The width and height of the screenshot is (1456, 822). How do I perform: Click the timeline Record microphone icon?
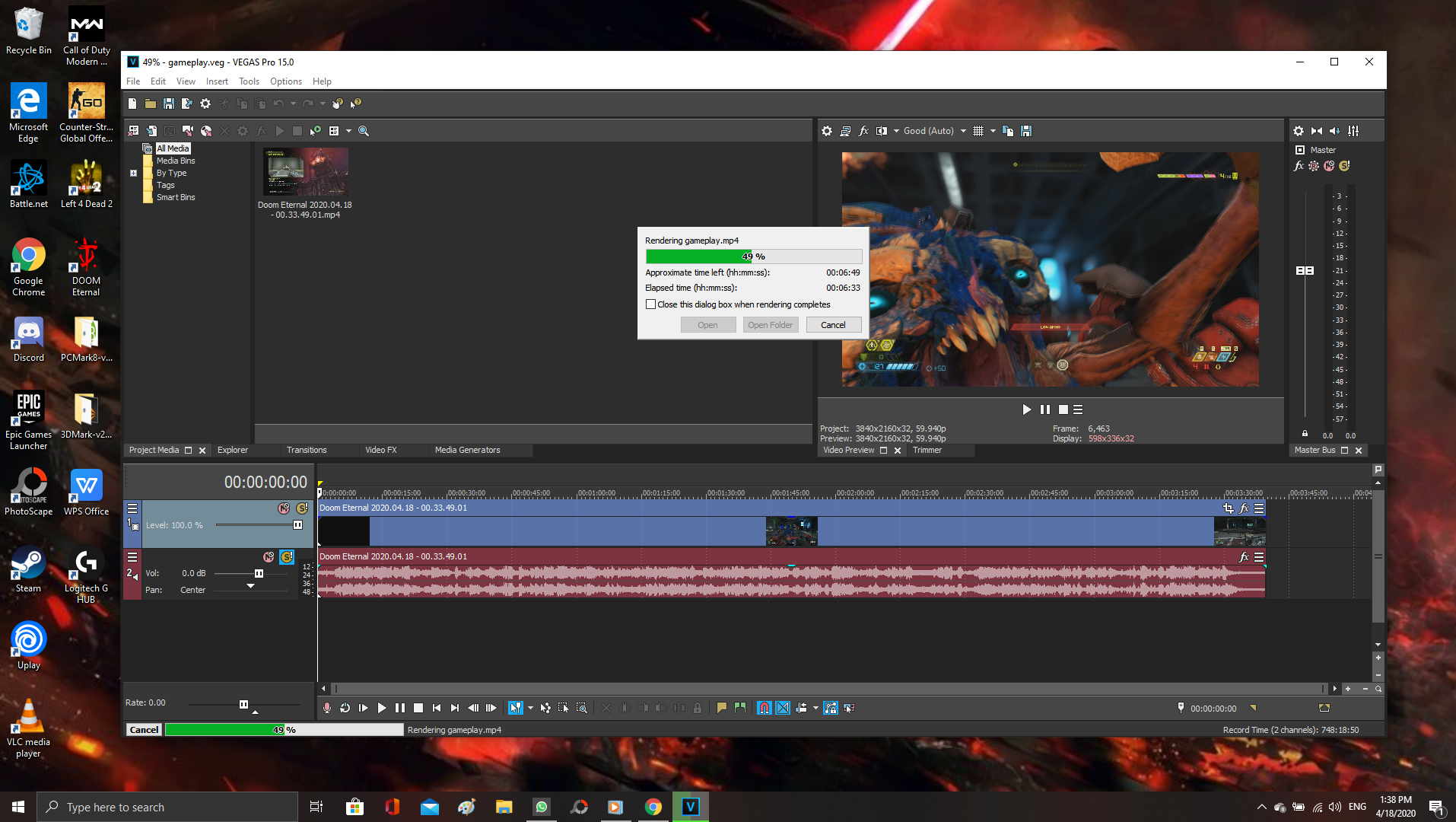[327, 709]
